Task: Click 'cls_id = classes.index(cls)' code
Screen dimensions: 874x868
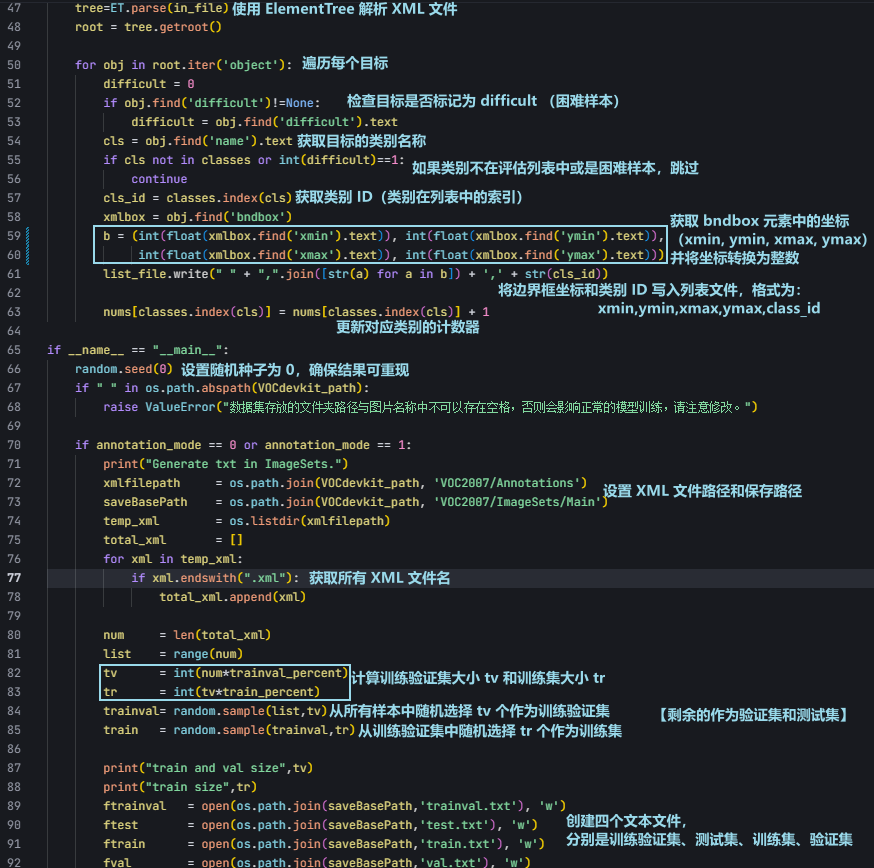Action: point(197,198)
